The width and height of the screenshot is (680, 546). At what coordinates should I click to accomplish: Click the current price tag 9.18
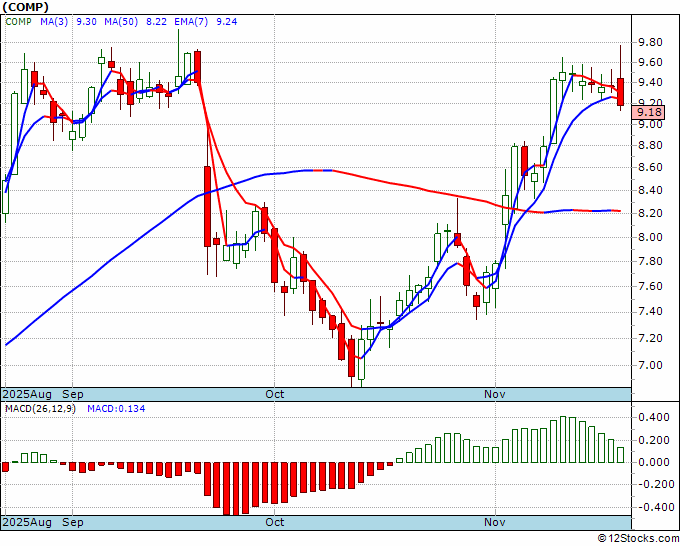click(x=648, y=113)
